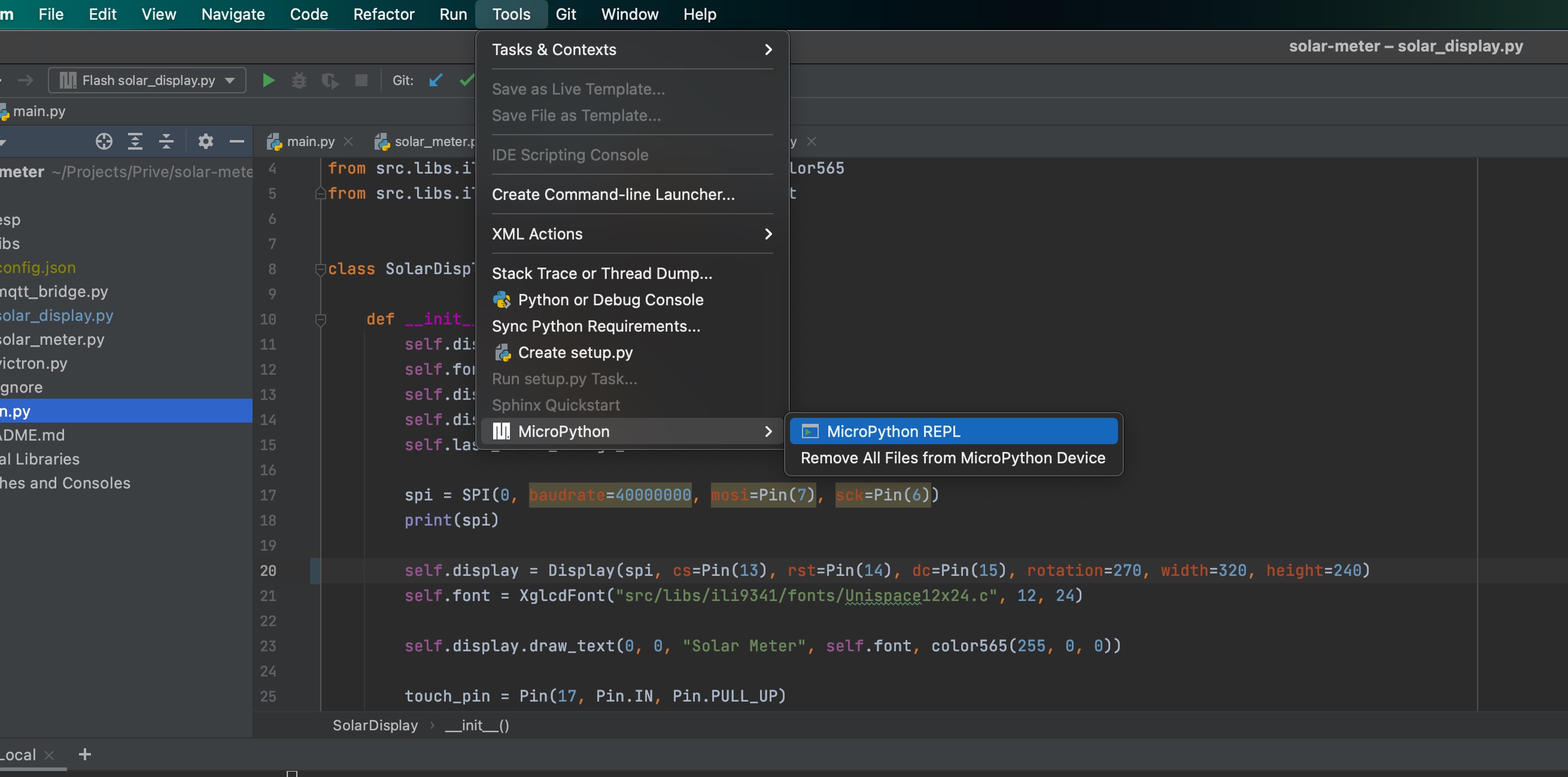Click Select Opened File target icon

point(104,141)
